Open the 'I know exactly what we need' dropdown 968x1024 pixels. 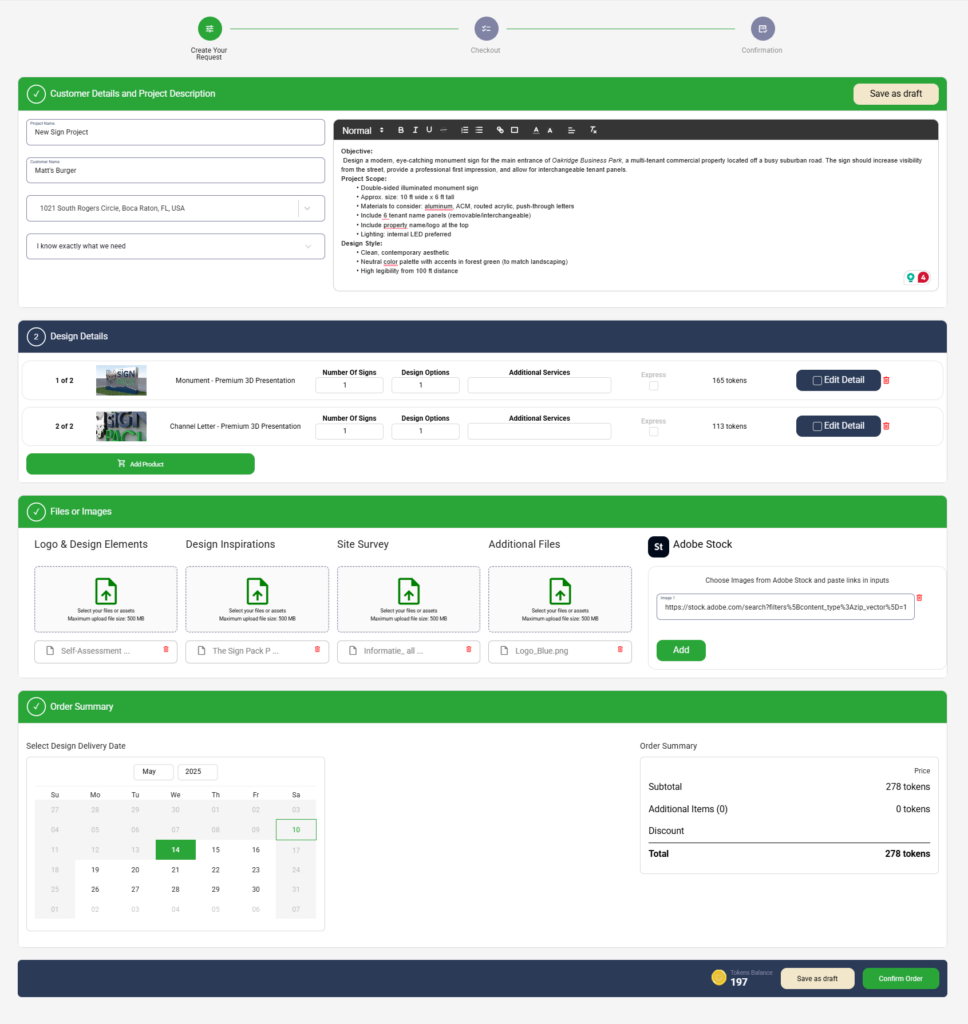click(x=308, y=246)
